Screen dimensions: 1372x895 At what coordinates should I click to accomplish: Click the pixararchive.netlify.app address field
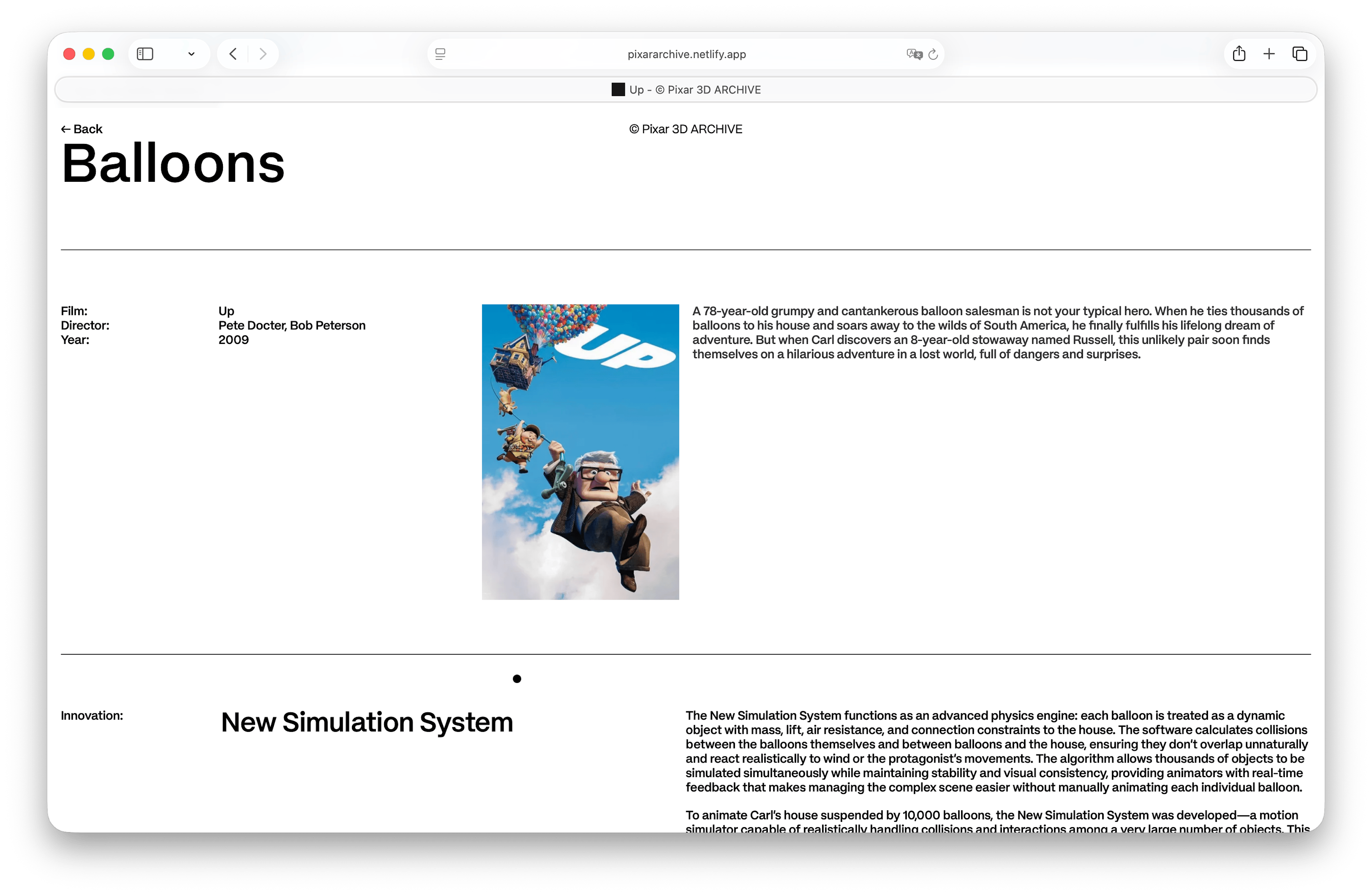[686, 54]
